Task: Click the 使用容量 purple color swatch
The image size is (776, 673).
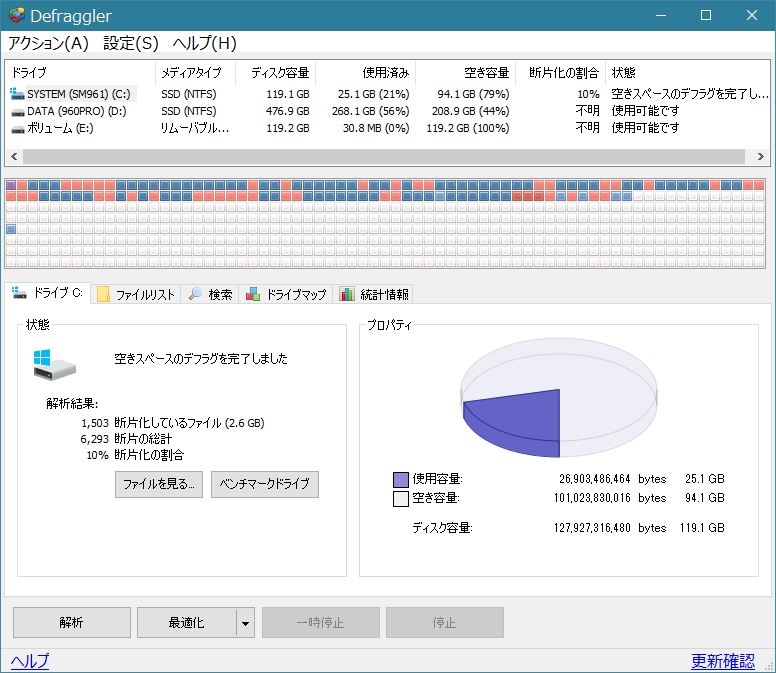Action: point(400,480)
